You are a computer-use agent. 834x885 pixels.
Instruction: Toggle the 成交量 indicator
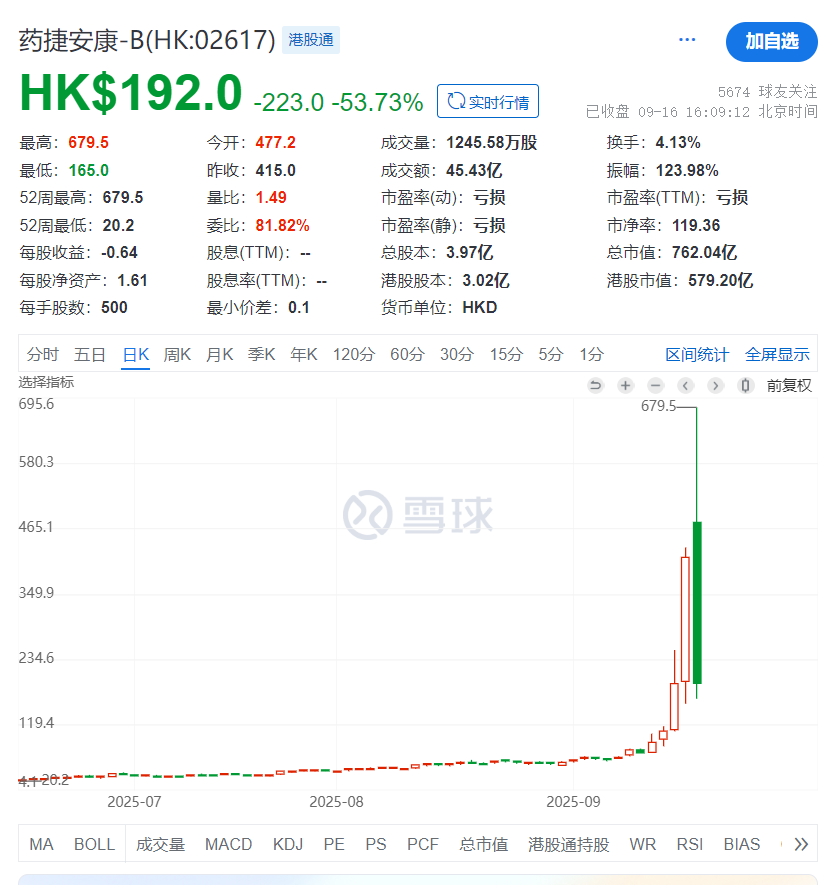click(x=161, y=844)
